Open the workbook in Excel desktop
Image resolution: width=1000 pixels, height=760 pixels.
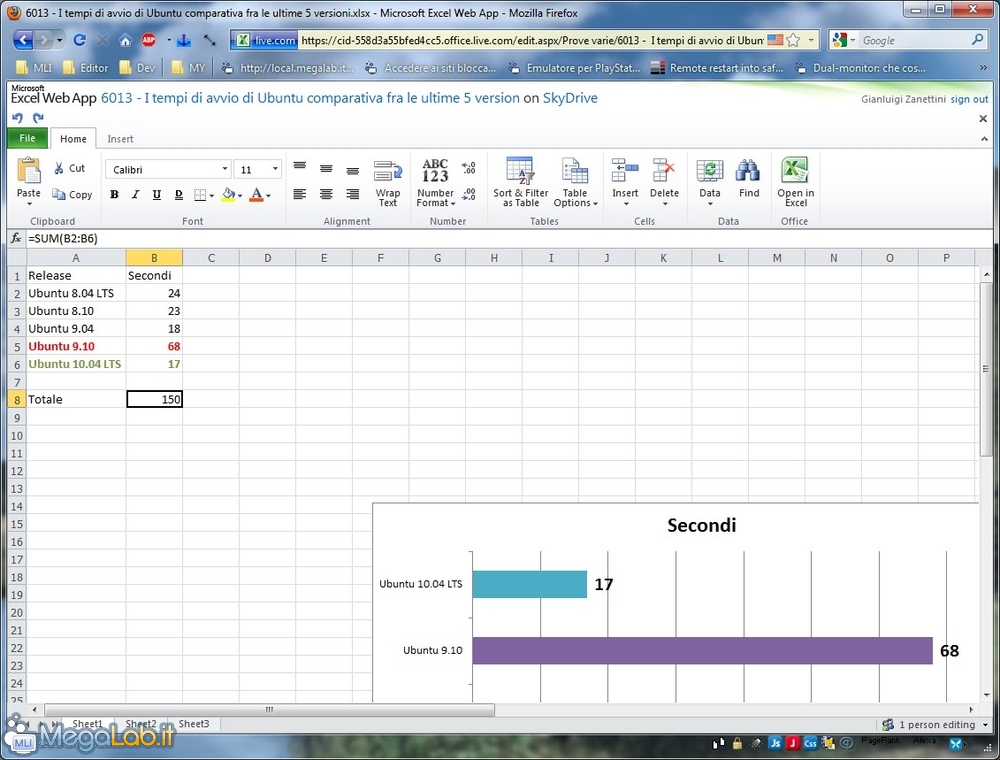pos(795,182)
